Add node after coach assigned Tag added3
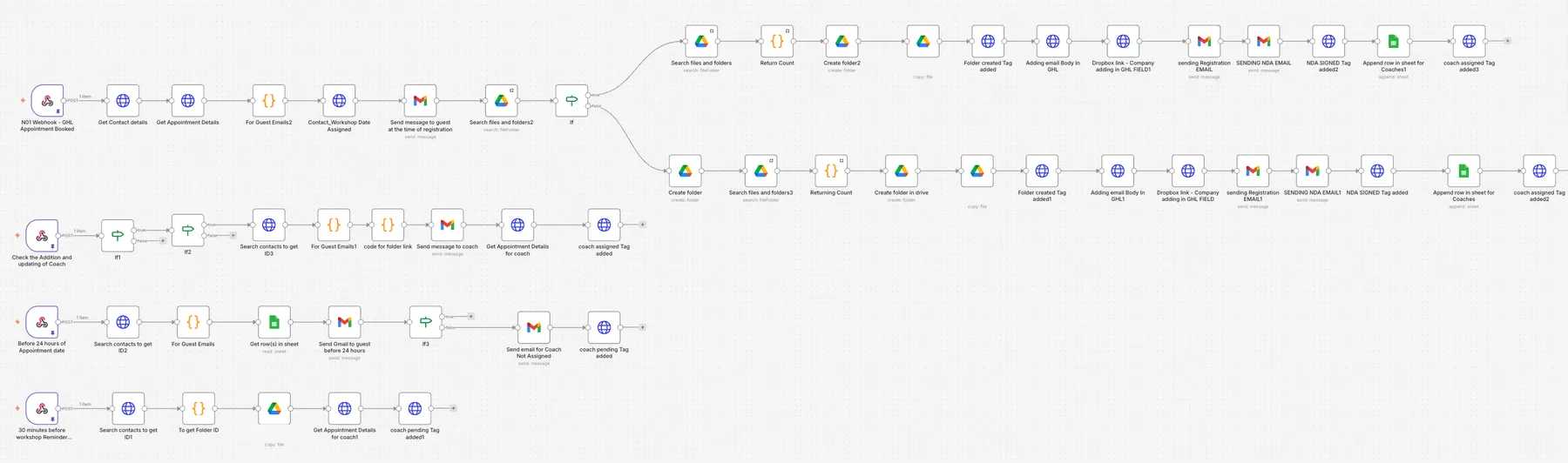The image size is (1568, 463). [1508, 41]
